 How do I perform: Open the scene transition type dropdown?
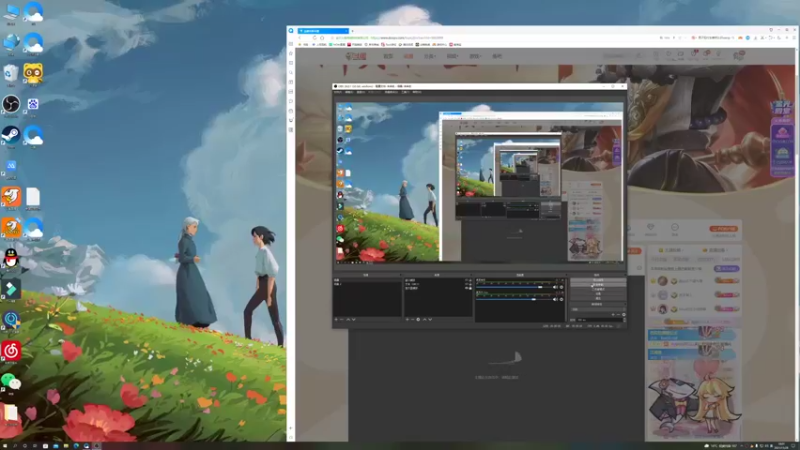(598, 309)
